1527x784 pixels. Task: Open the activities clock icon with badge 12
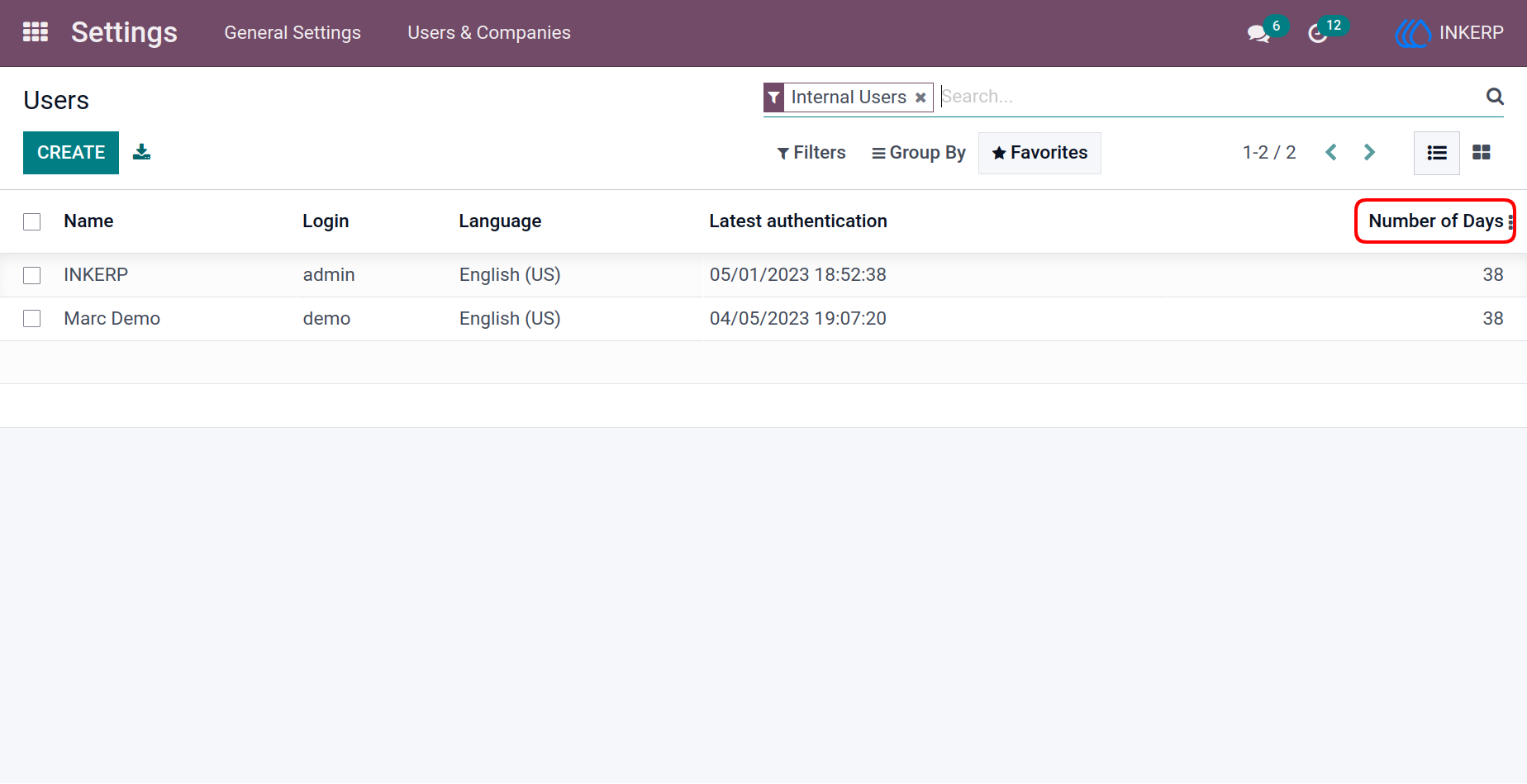[1318, 33]
